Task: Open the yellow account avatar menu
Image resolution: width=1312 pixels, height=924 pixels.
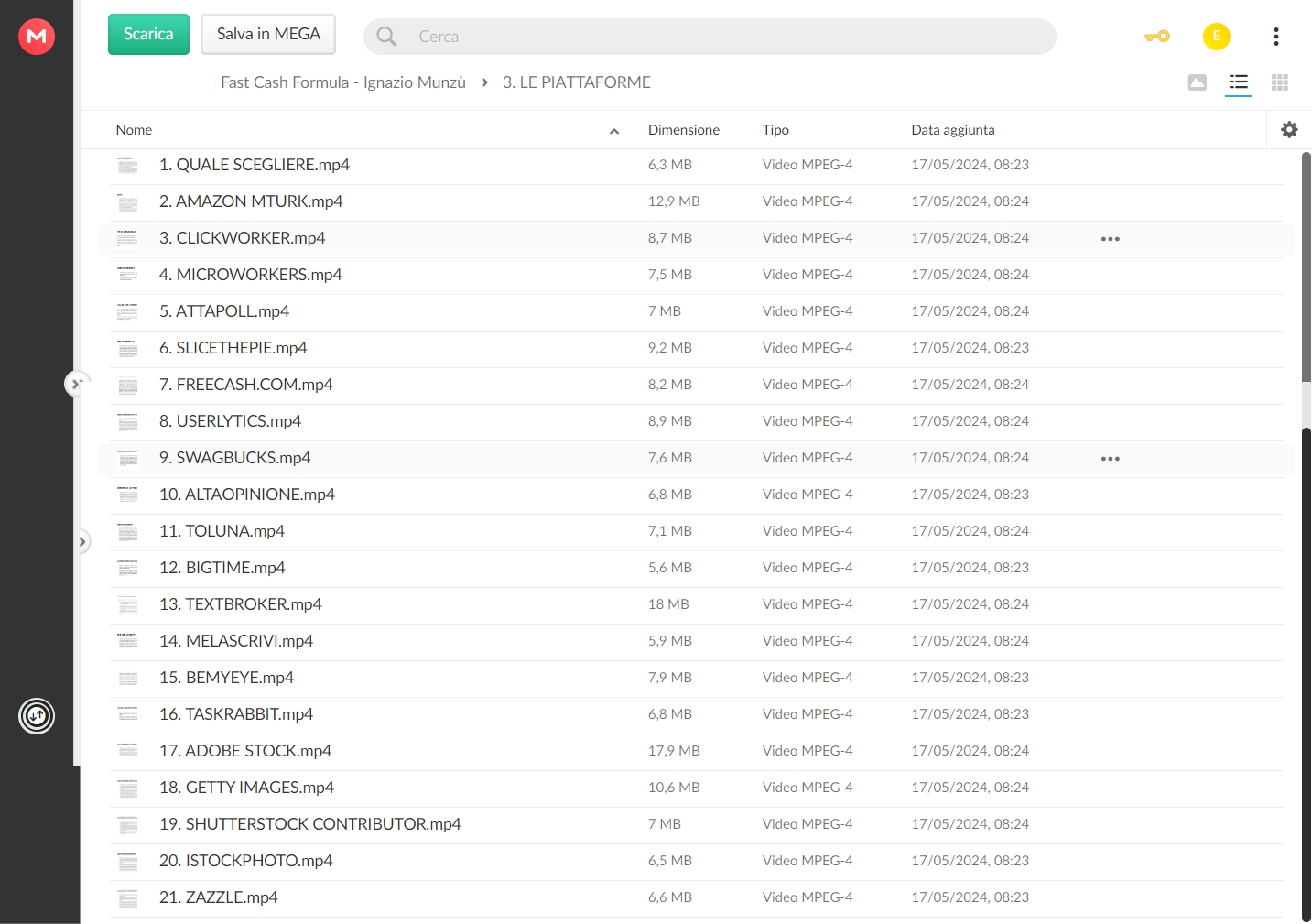Action: [x=1217, y=37]
